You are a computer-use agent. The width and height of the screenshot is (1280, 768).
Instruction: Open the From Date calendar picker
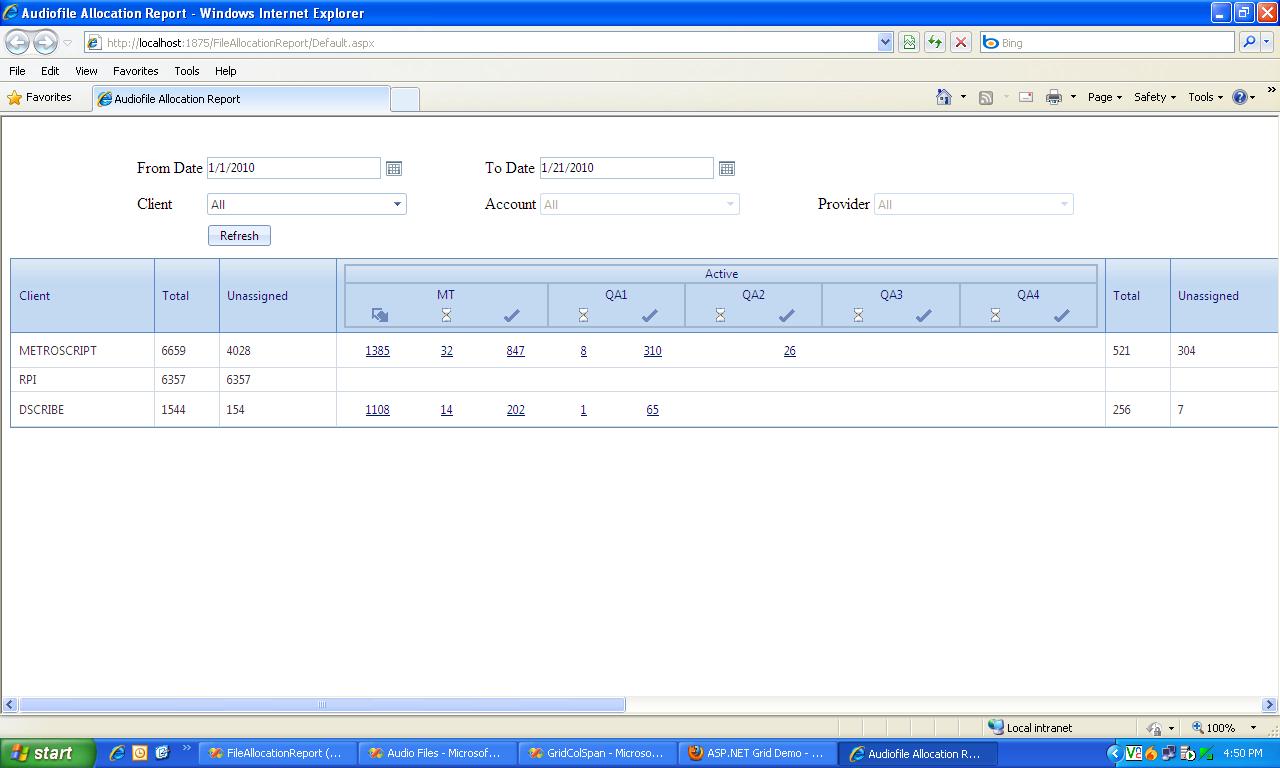tap(394, 168)
